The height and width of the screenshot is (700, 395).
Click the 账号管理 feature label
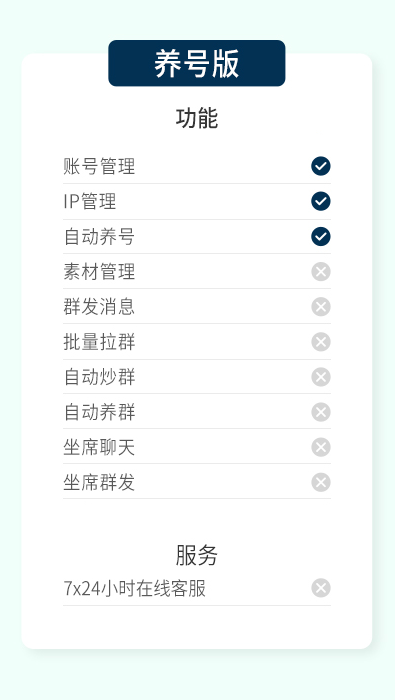[x=99, y=166]
